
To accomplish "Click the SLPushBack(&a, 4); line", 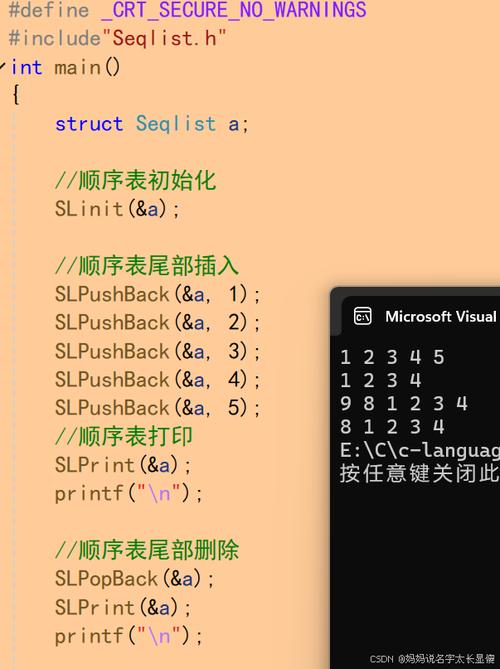I will click(x=157, y=379).
